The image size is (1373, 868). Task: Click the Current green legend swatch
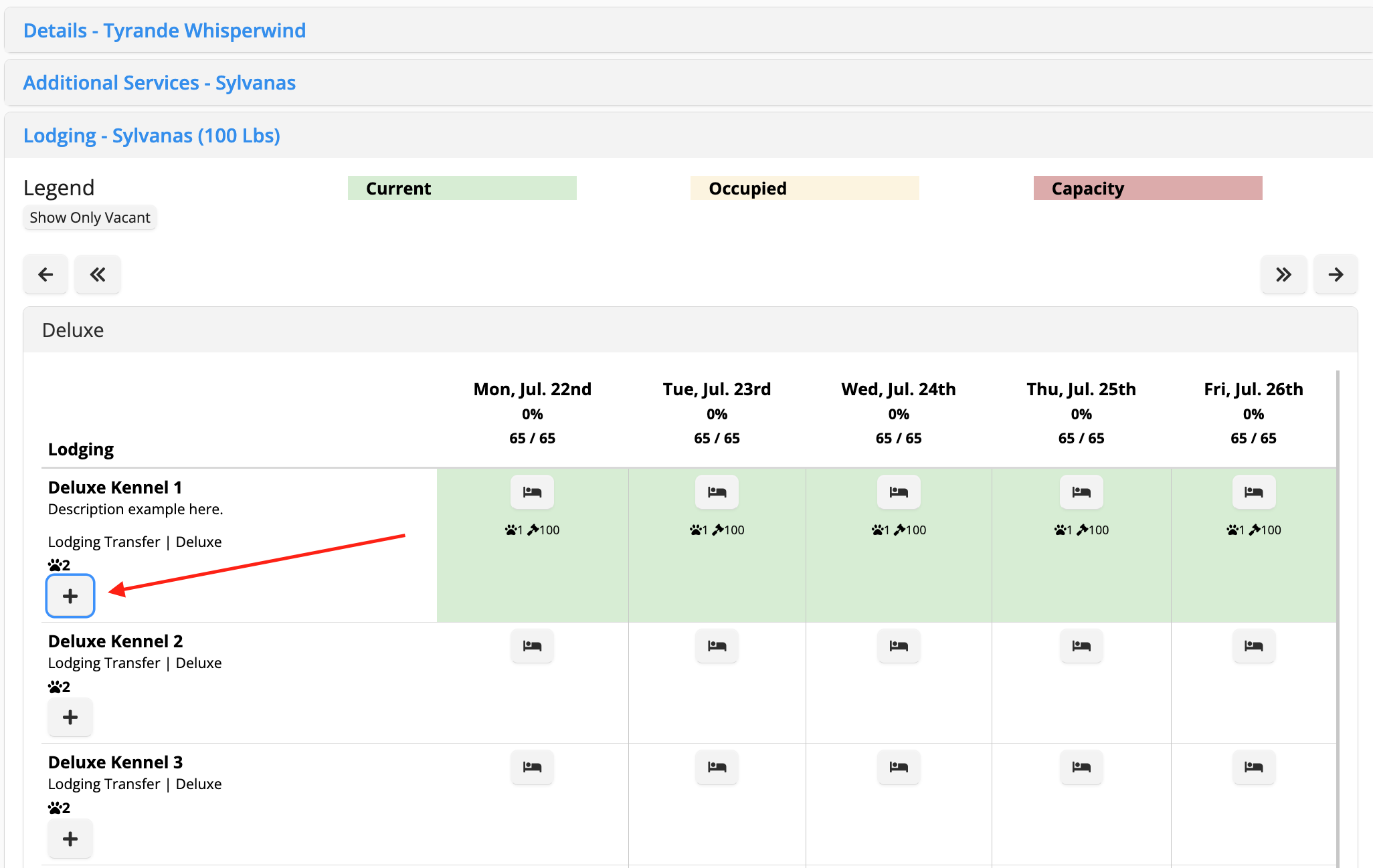(x=462, y=188)
